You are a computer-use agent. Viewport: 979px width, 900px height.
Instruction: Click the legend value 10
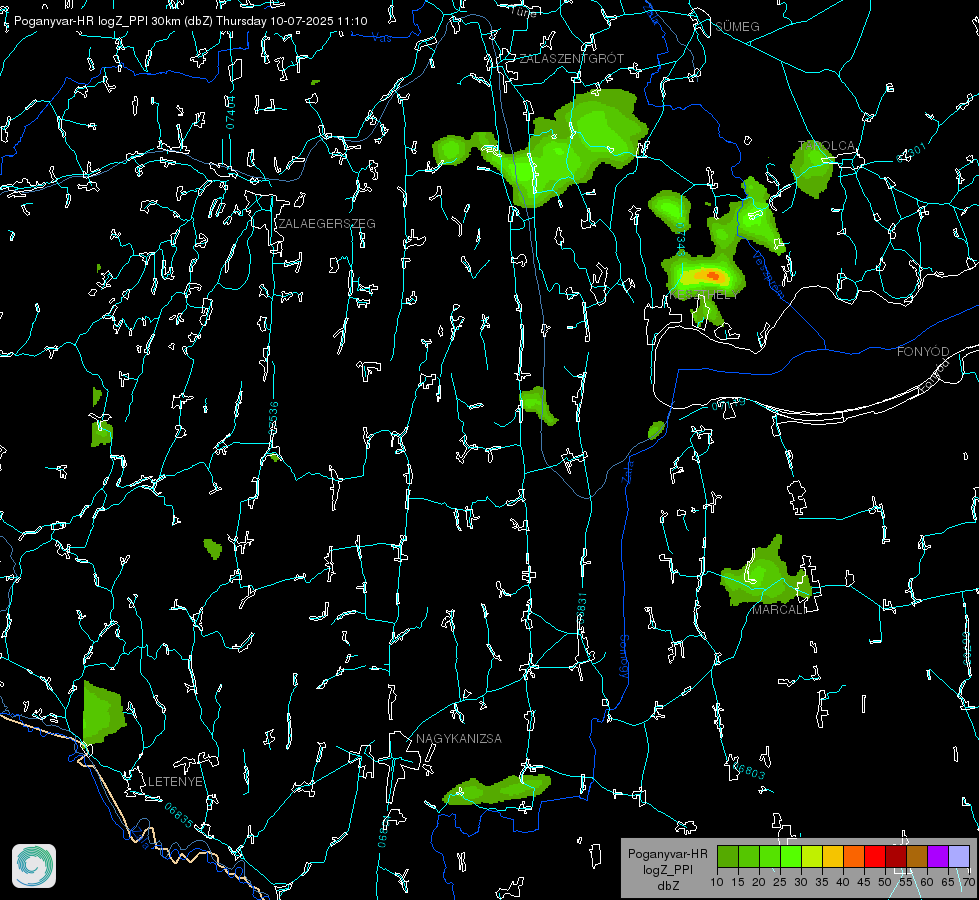tap(717, 882)
